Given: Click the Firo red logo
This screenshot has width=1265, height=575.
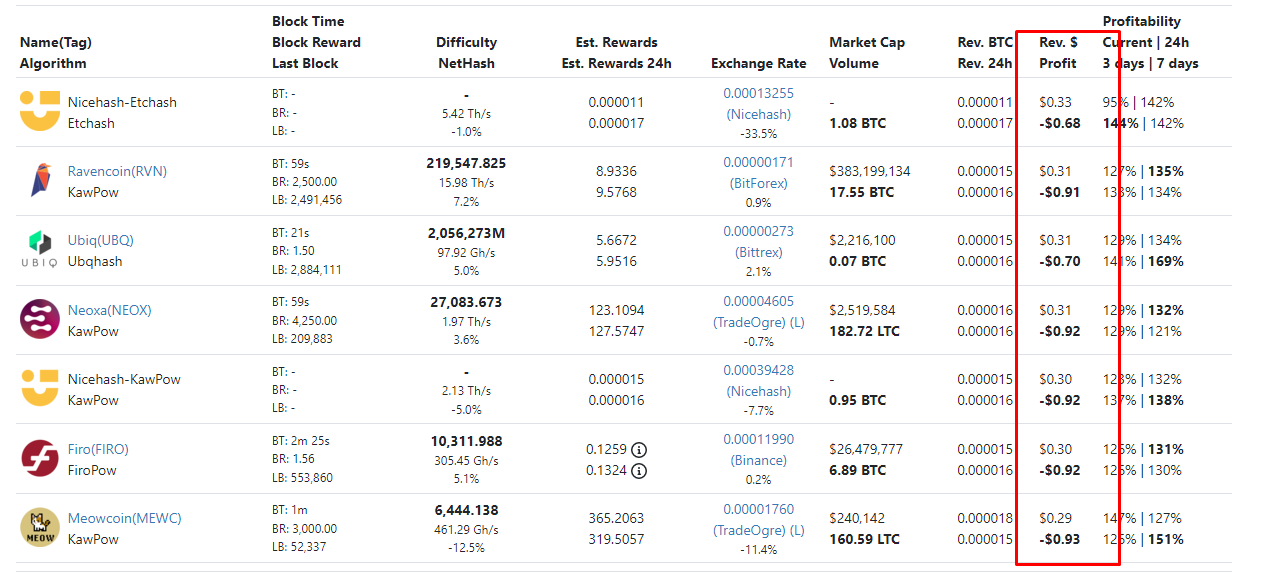Looking at the screenshot, I should coord(40,458).
